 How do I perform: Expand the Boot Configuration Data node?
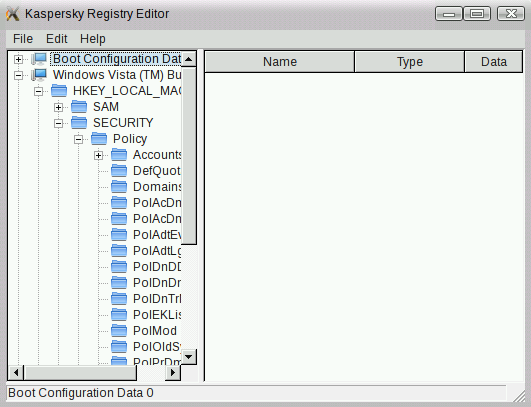18,60
